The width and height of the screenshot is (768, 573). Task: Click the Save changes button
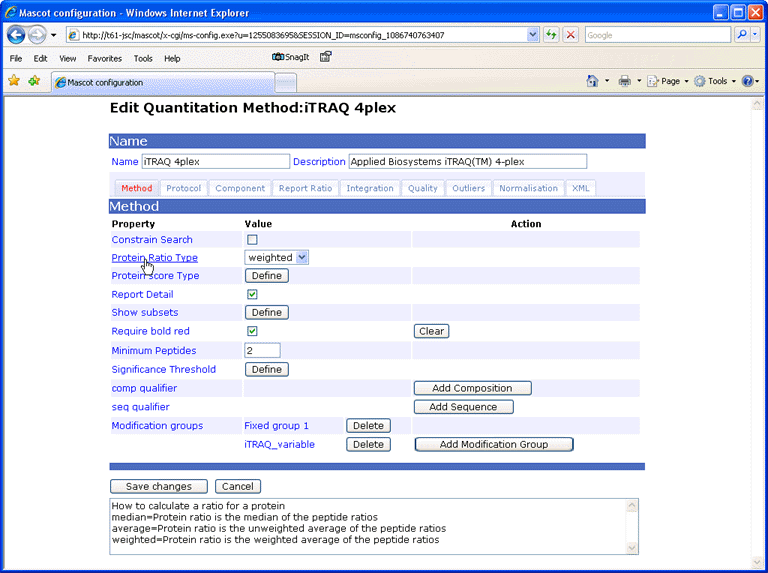pyautogui.click(x=158, y=487)
